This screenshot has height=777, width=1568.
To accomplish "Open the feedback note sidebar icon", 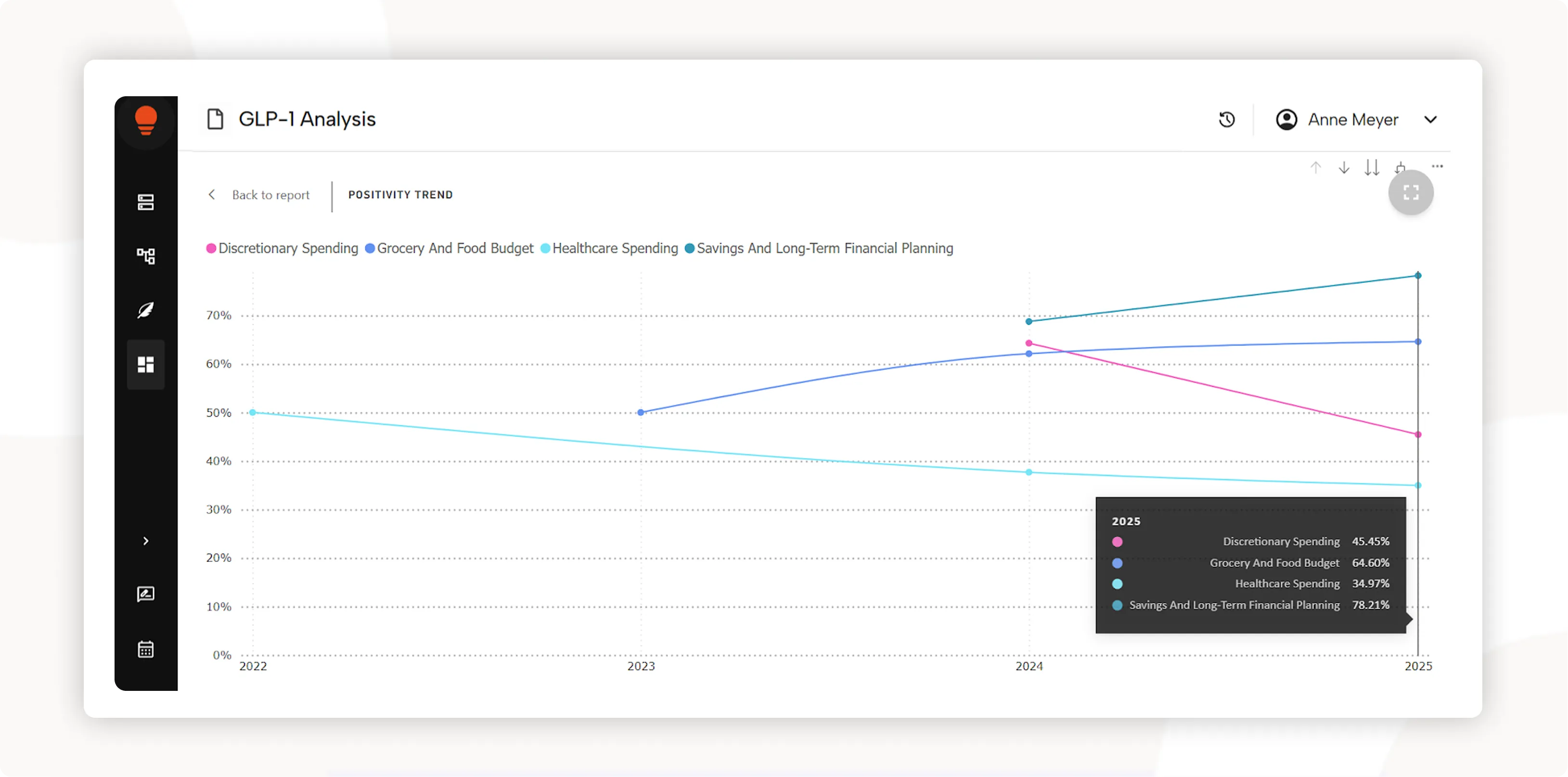I will coord(145,594).
